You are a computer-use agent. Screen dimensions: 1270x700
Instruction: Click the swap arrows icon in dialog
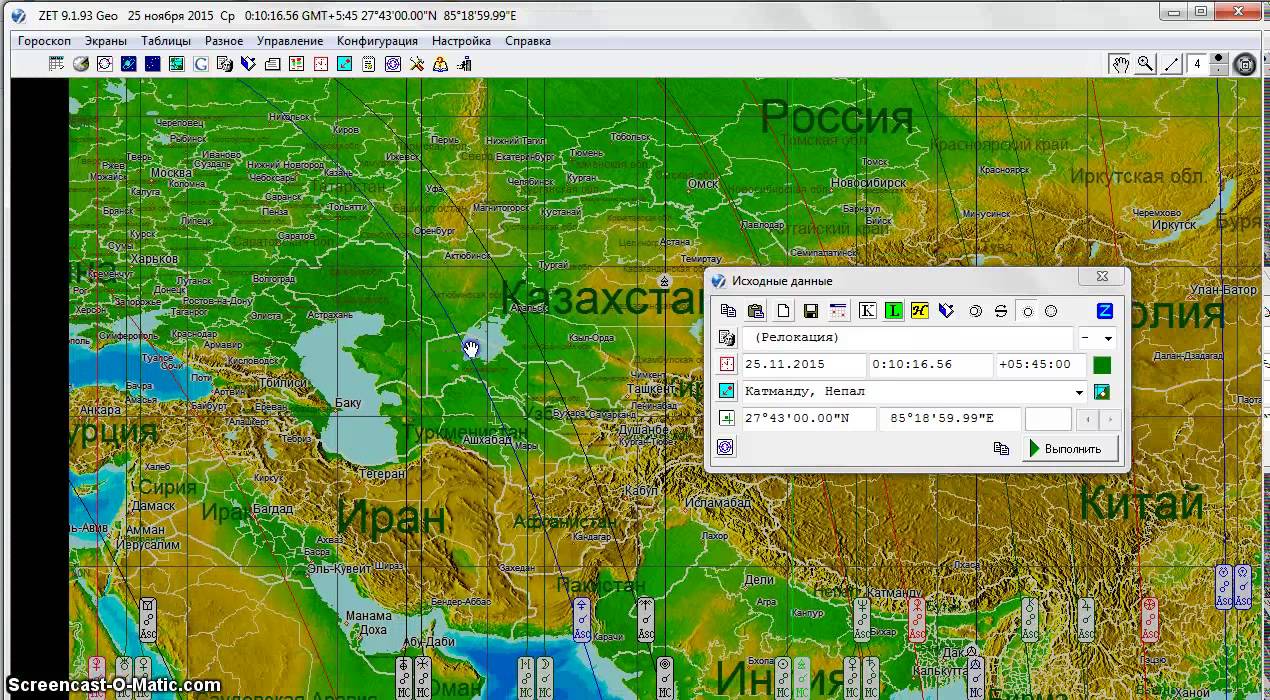pyautogui.click(x=1001, y=311)
